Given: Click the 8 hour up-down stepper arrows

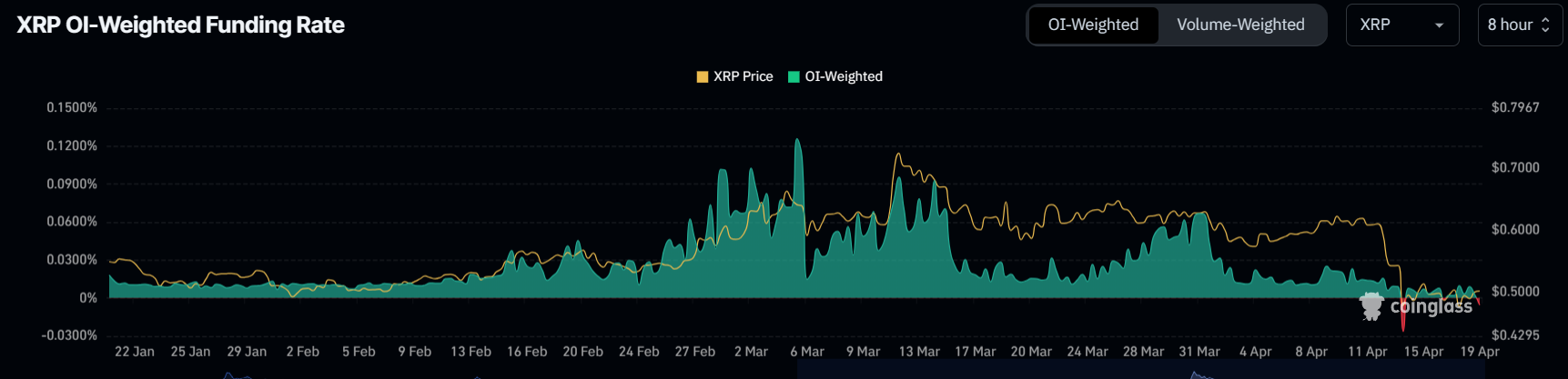Looking at the screenshot, I should click(1545, 25).
